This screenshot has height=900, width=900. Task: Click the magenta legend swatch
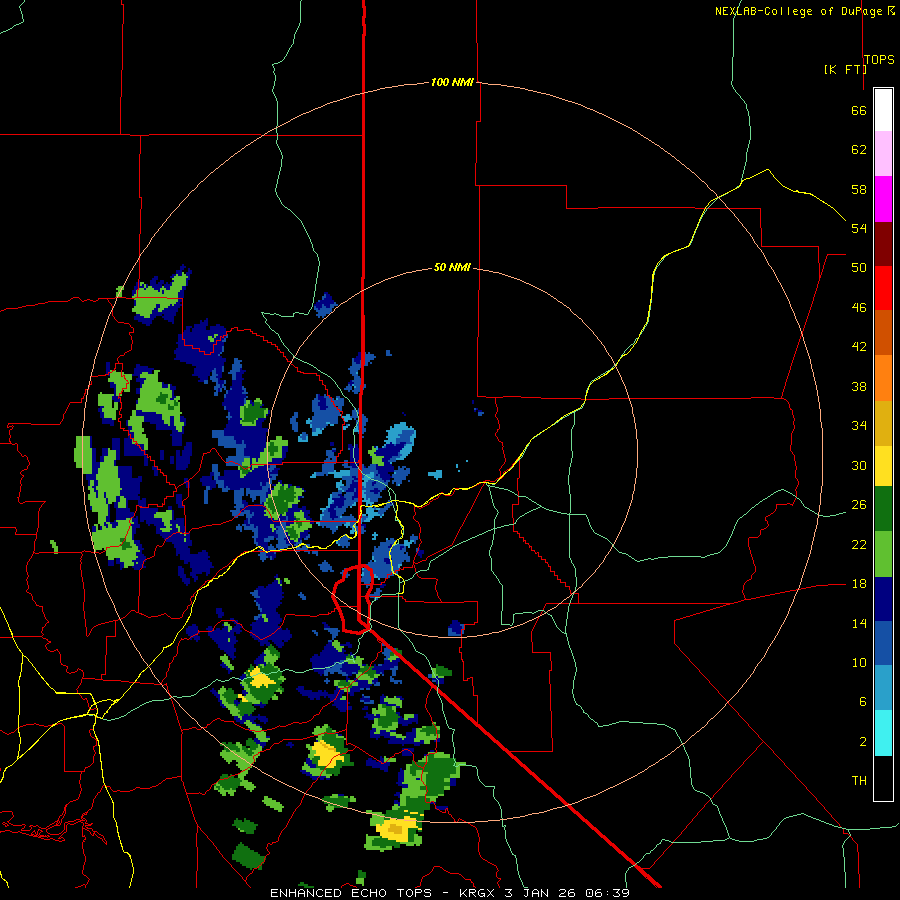click(x=883, y=199)
